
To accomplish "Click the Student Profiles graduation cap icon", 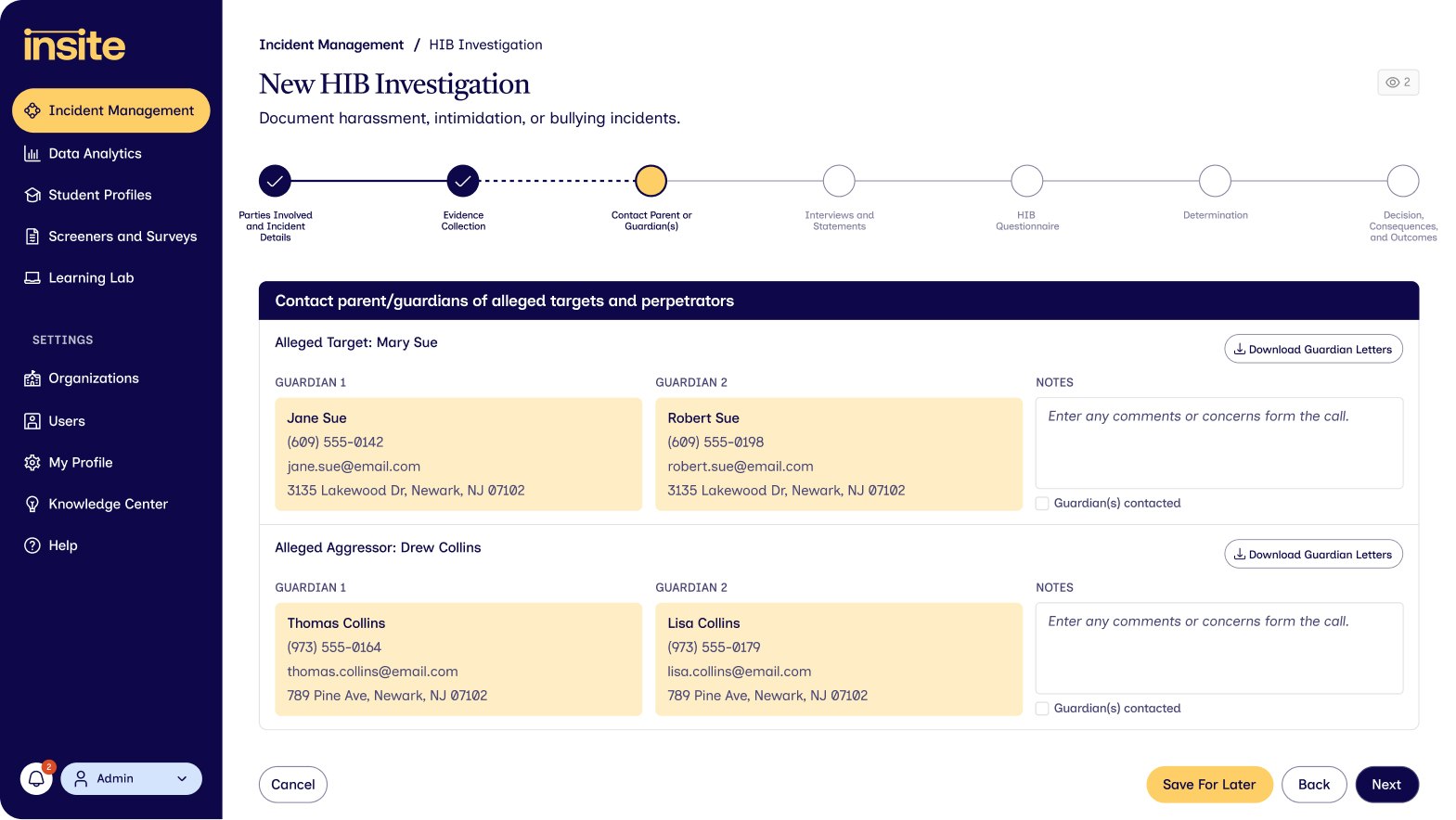I will coord(32,195).
